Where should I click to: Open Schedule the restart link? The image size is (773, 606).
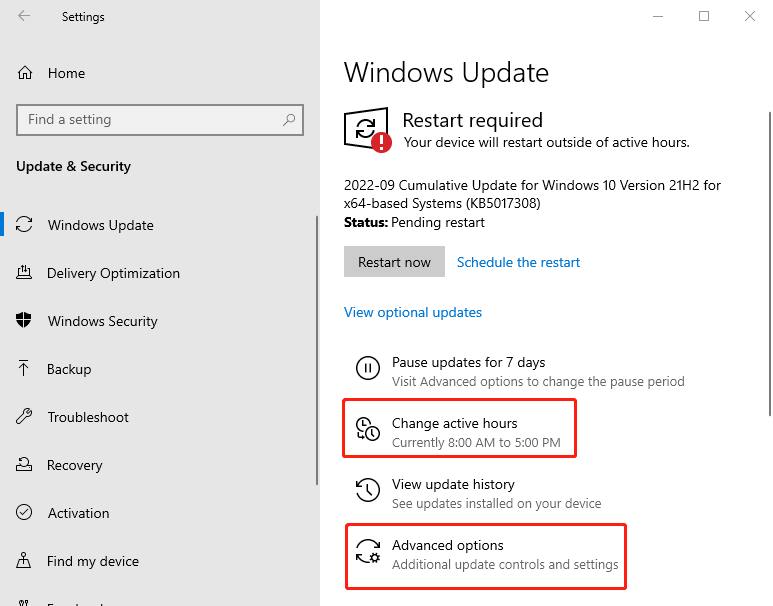coord(518,262)
